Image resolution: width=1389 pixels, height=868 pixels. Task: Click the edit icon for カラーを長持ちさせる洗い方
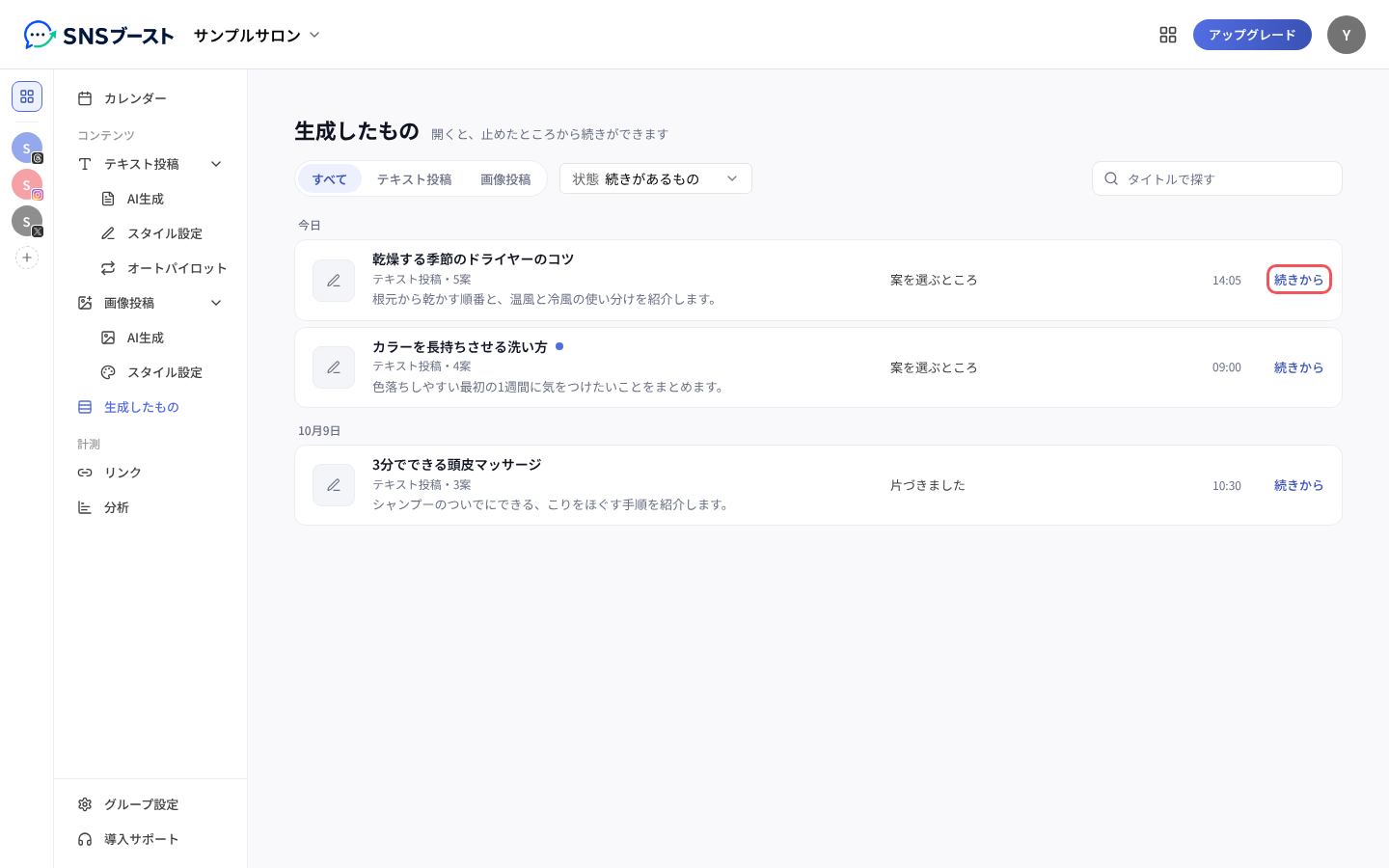pyautogui.click(x=334, y=367)
